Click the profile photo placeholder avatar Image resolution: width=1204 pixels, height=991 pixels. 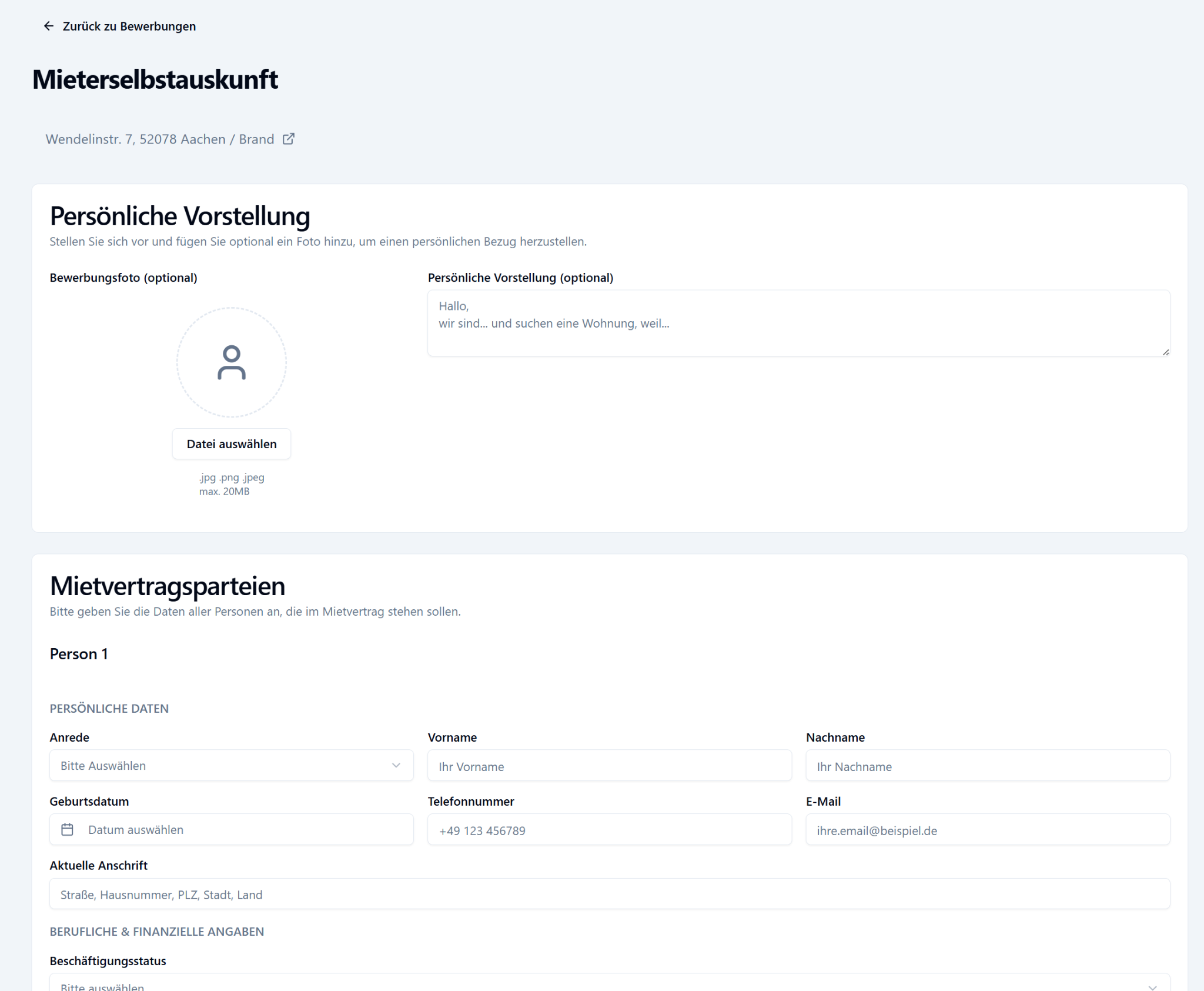click(x=232, y=362)
